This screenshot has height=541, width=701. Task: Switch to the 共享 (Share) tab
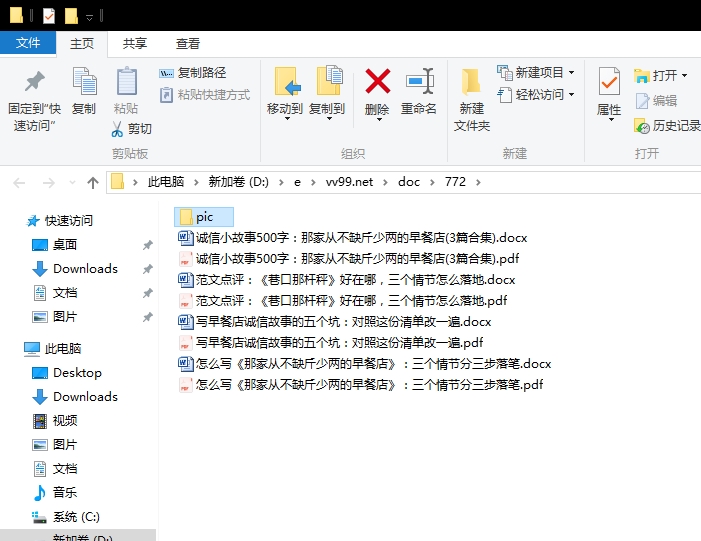[135, 44]
